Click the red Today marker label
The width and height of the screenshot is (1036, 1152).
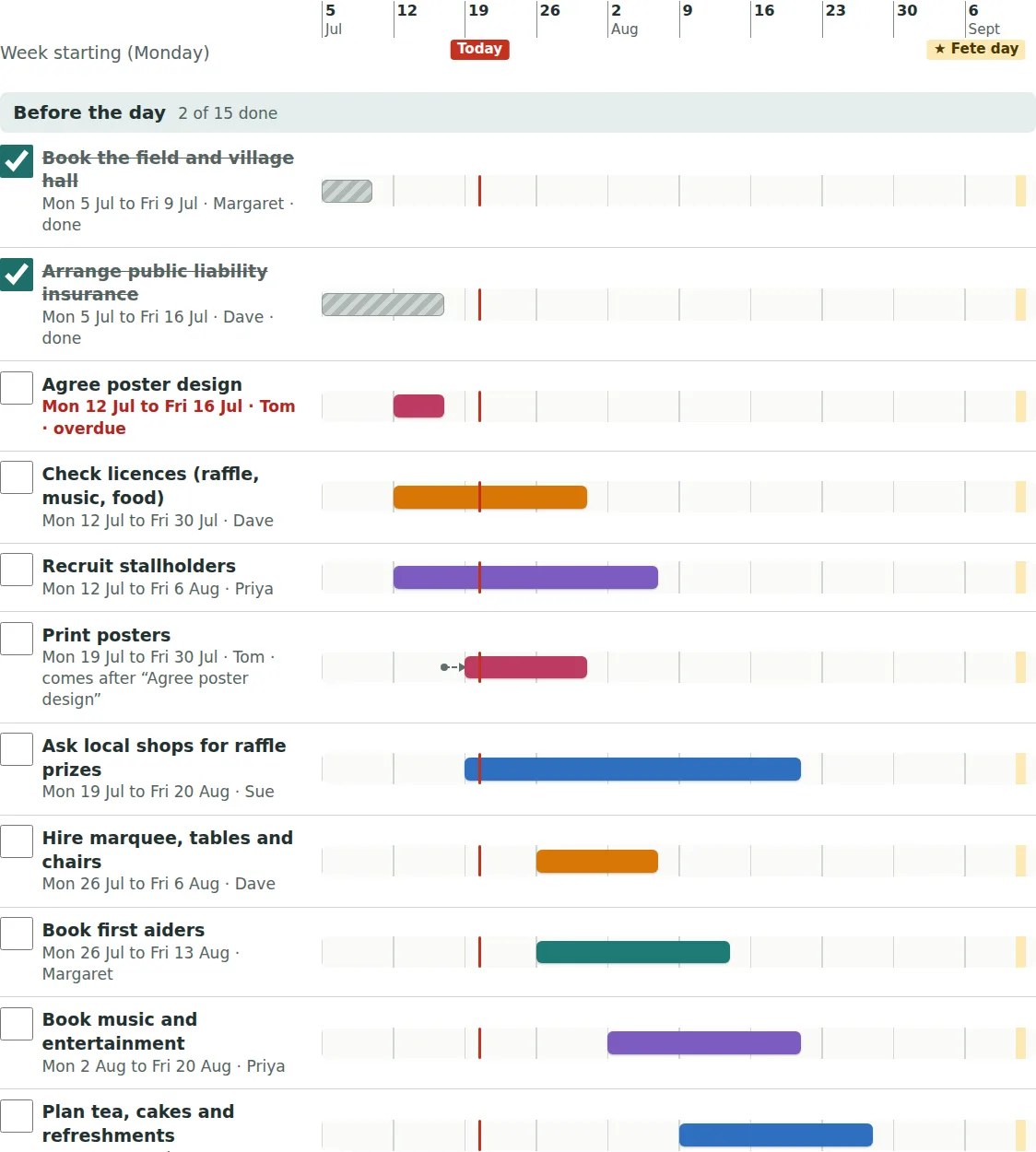click(479, 49)
